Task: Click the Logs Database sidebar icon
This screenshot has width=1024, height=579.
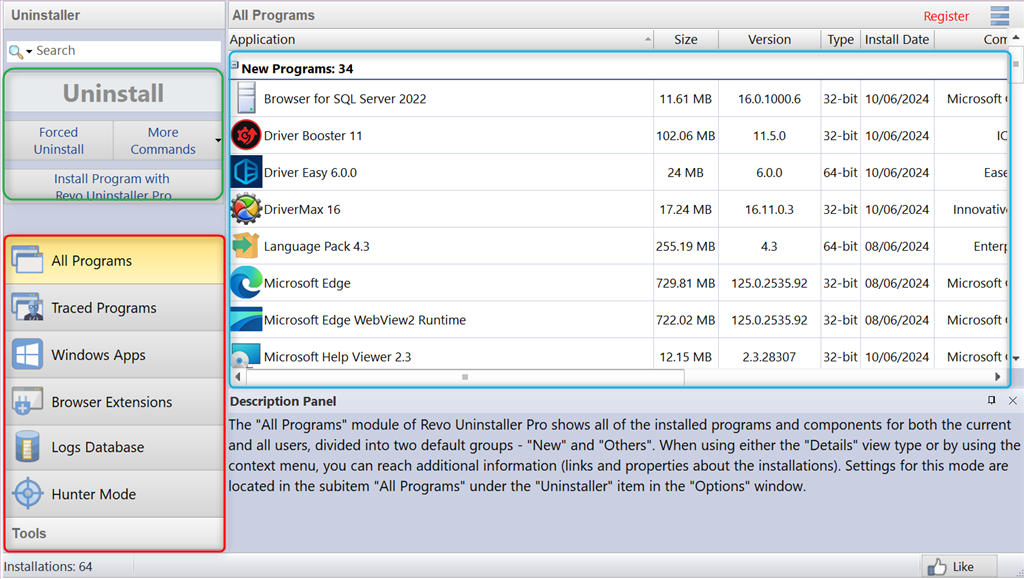Action: click(27, 446)
